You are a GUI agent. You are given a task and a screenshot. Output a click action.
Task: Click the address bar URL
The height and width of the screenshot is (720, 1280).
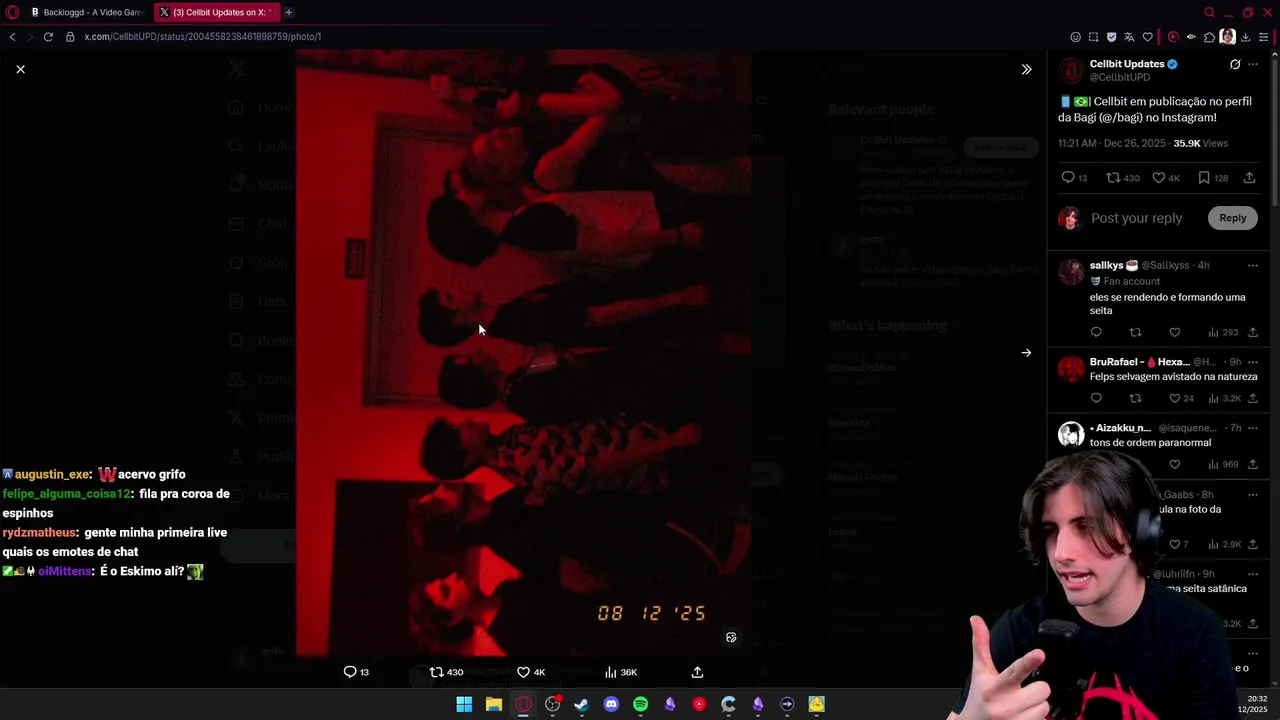(x=202, y=37)
